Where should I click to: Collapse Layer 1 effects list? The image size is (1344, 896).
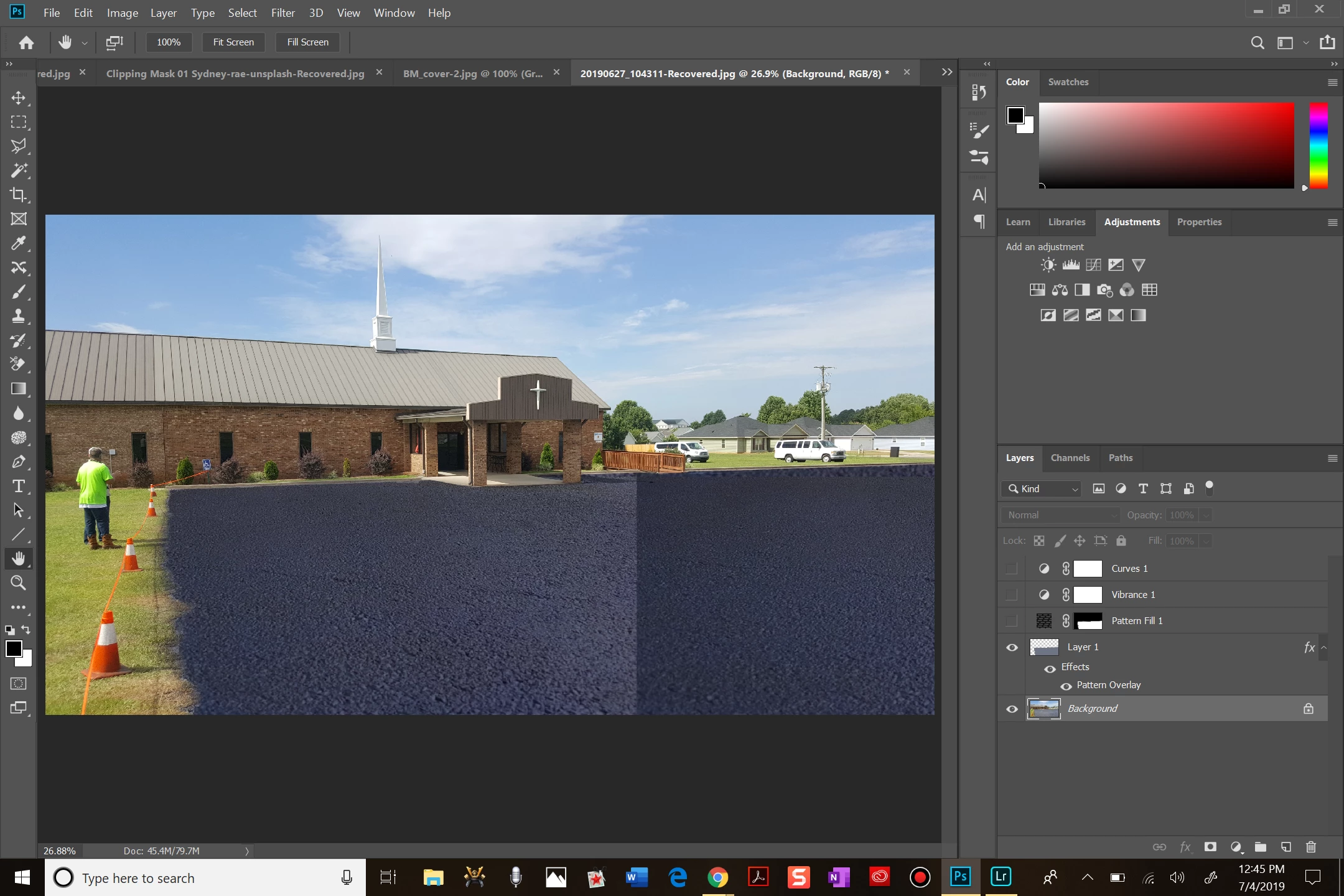pos(1324,648)
